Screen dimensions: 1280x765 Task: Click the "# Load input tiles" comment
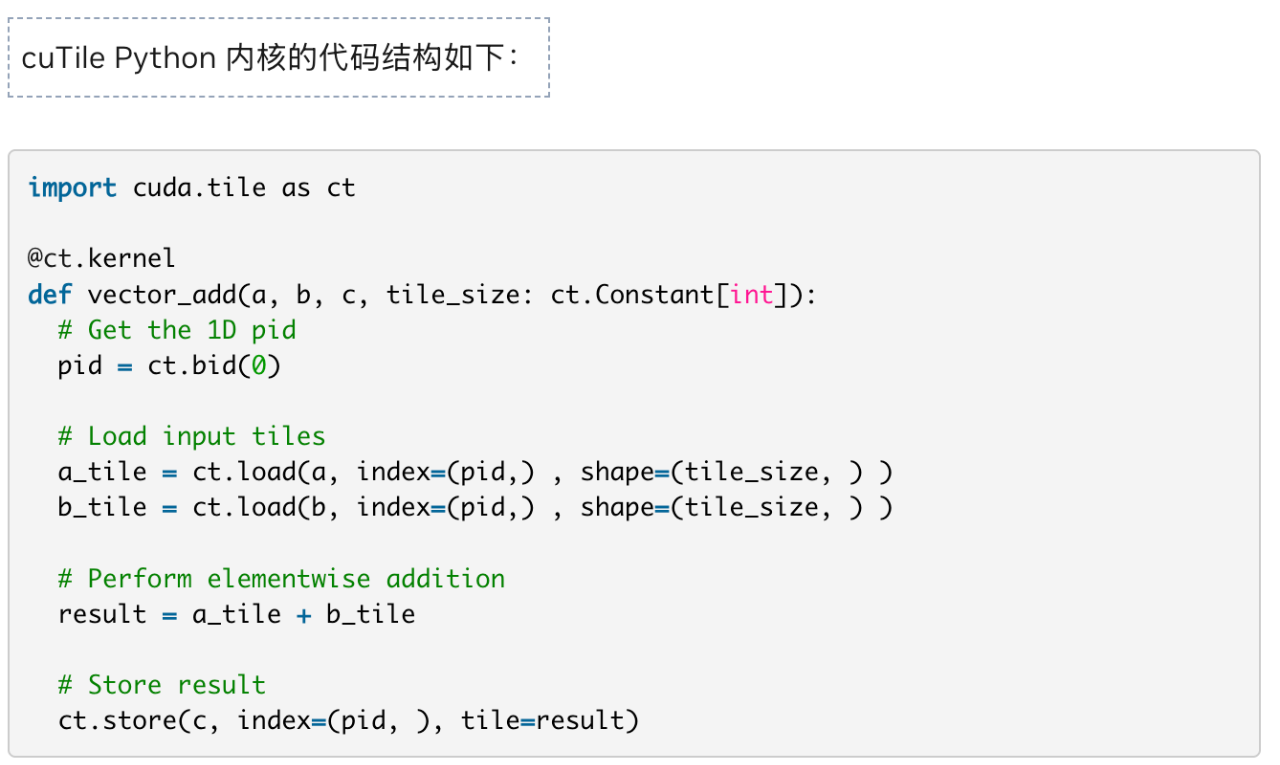(192, 436)
